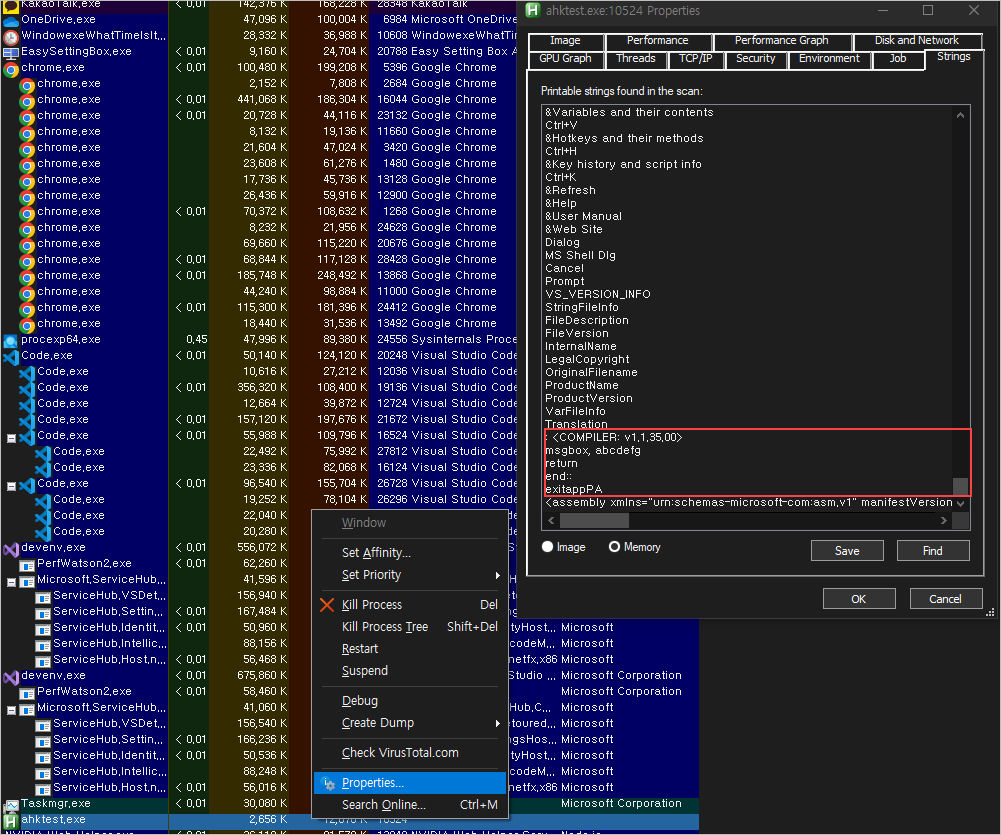Collapse Code.exe tree node with 96,540 K
The image size is (1001, 835).
pyautogui.click(x=11, y=486)
